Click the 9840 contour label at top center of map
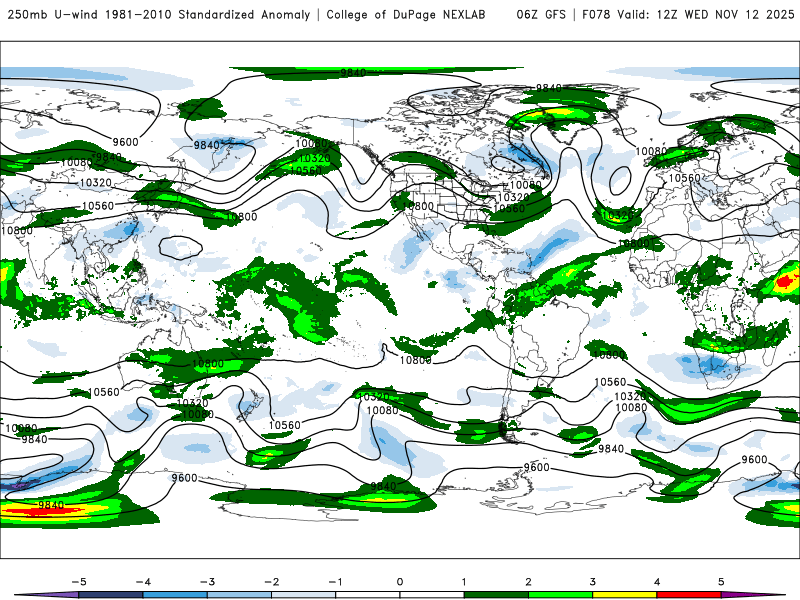 pyautogui.click(x=353, y=73)
